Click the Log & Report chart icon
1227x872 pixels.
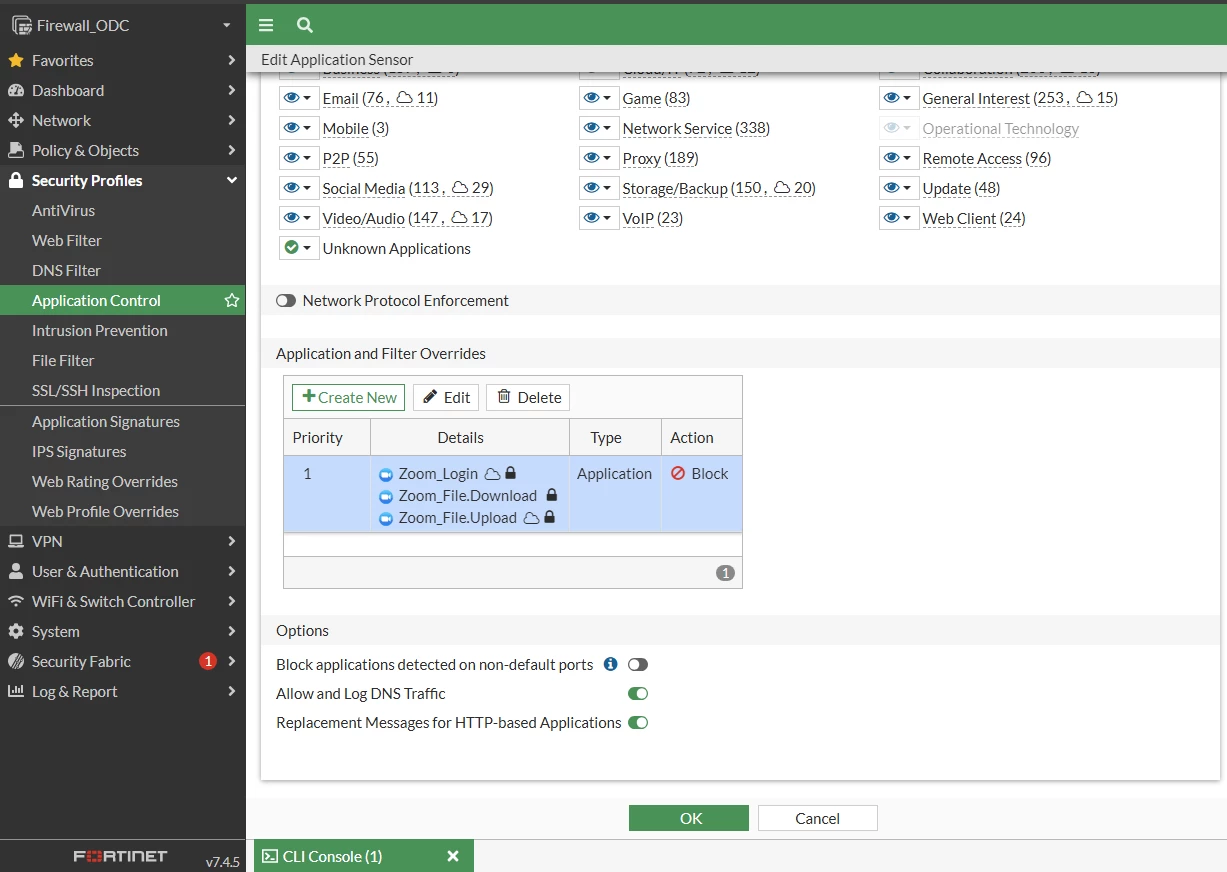pos(15,691)
